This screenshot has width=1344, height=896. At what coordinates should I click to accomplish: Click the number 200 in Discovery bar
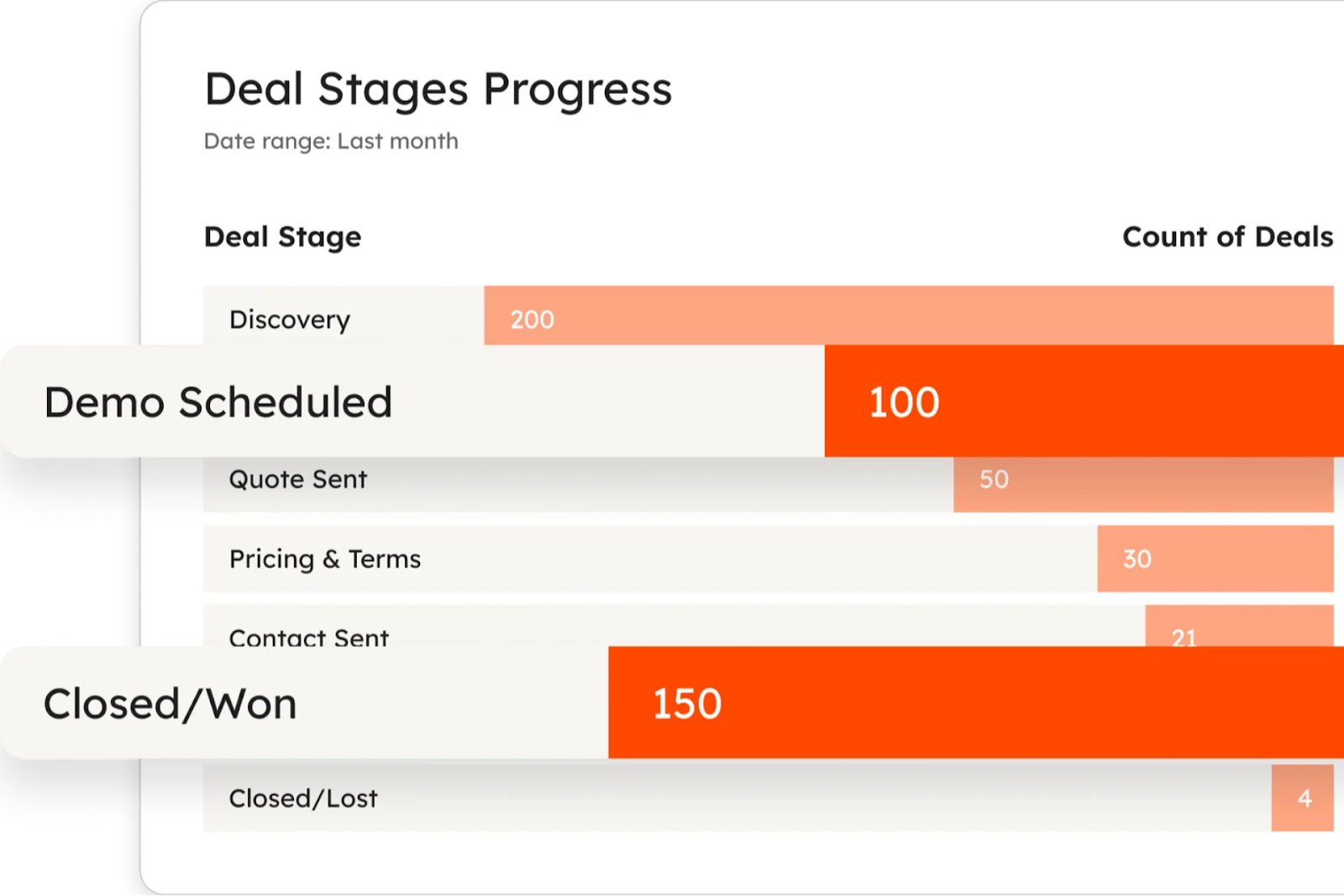[x=533, y=320]
